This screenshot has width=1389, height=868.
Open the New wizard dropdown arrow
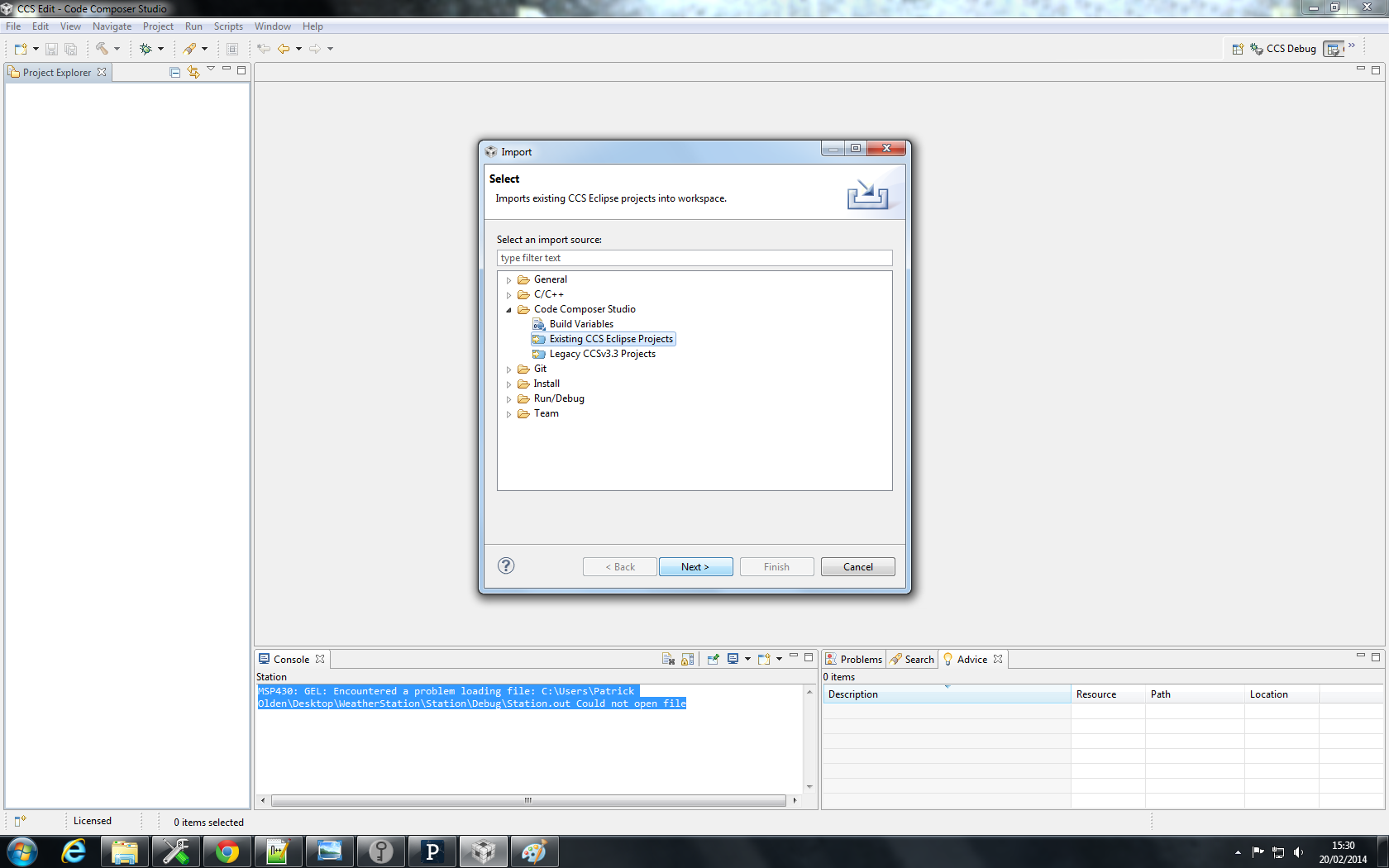36,49
